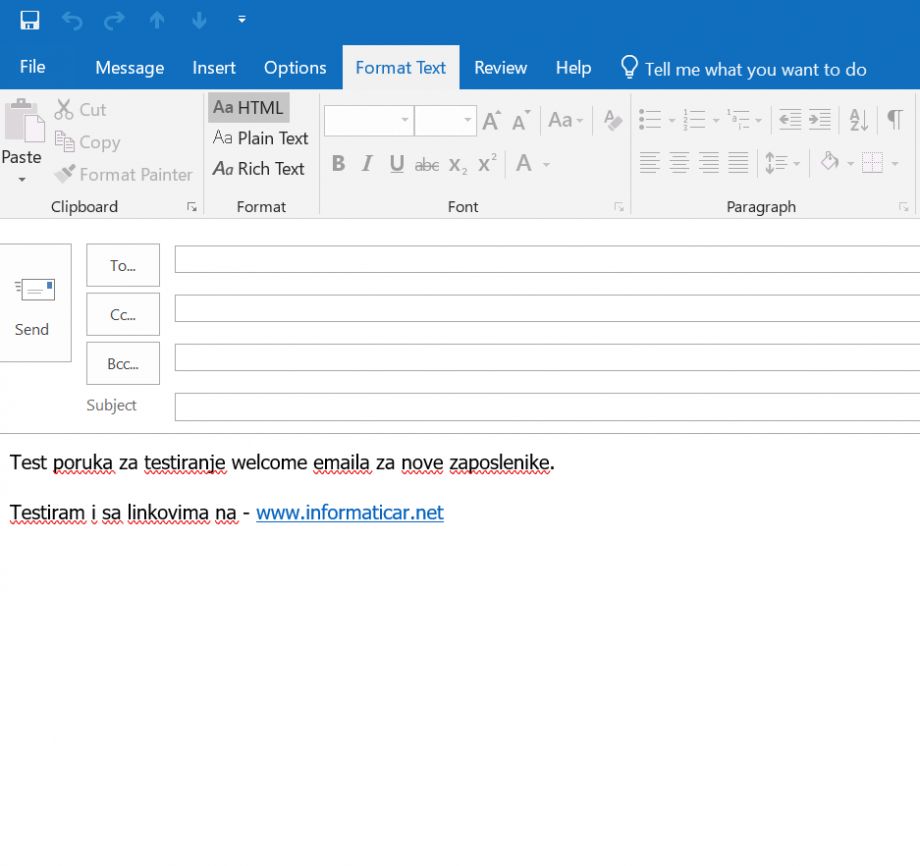Activate Format Painter
Screen dimensions: 920x866
pos(122,174)
